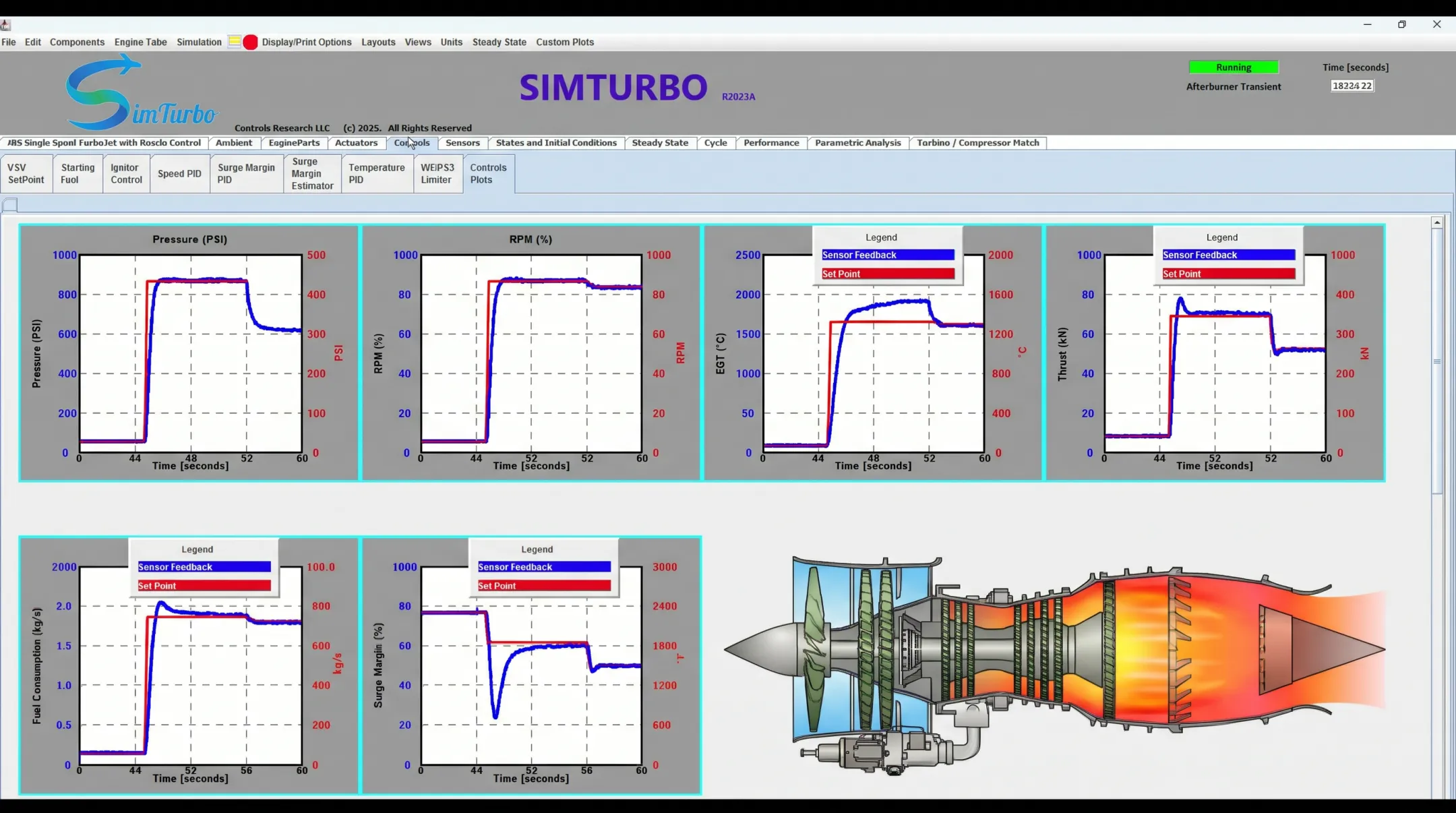Open the Views menu
The height and width of the screenshot is (813, 1456).
(x=418, y=42)
